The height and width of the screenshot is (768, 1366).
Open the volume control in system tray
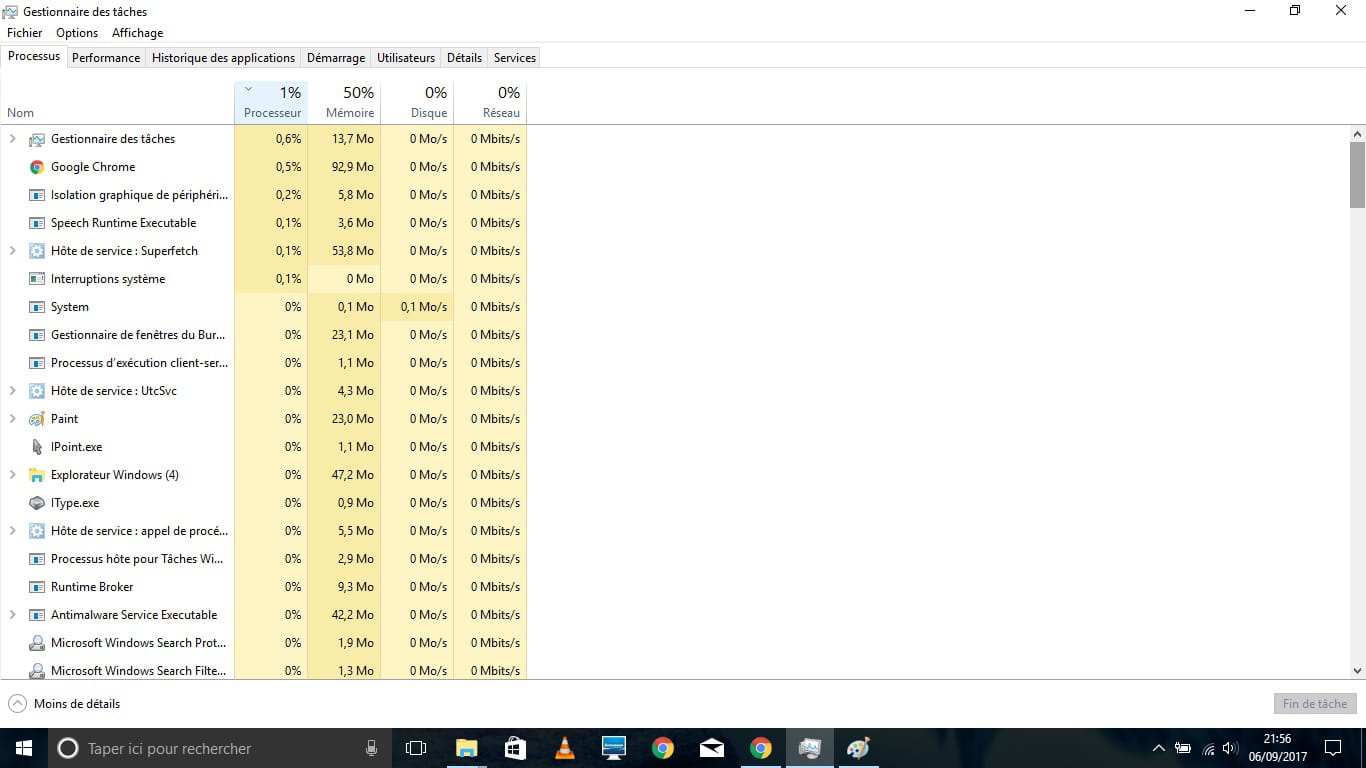coord(1230,748)
